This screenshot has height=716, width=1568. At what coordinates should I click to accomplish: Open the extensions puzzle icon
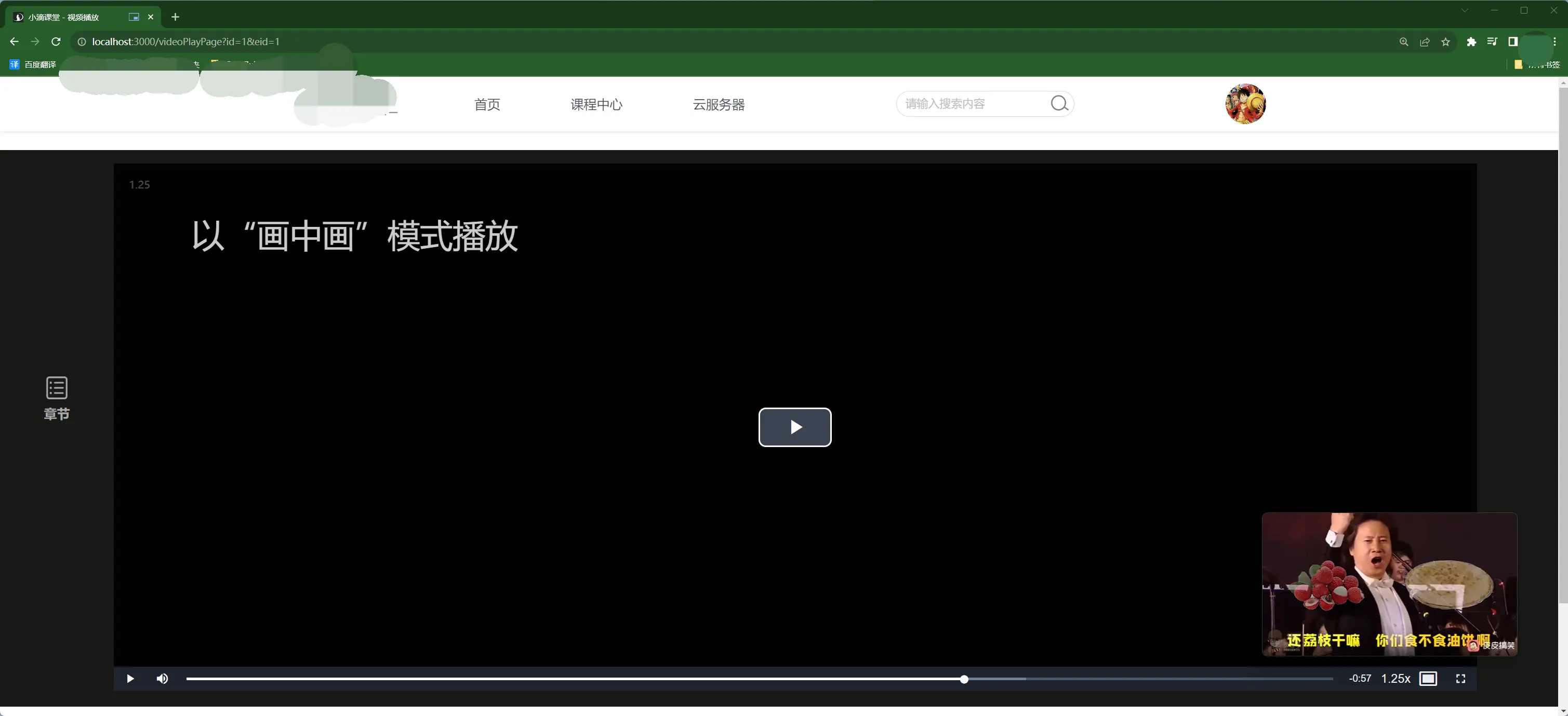(1471, 42)
